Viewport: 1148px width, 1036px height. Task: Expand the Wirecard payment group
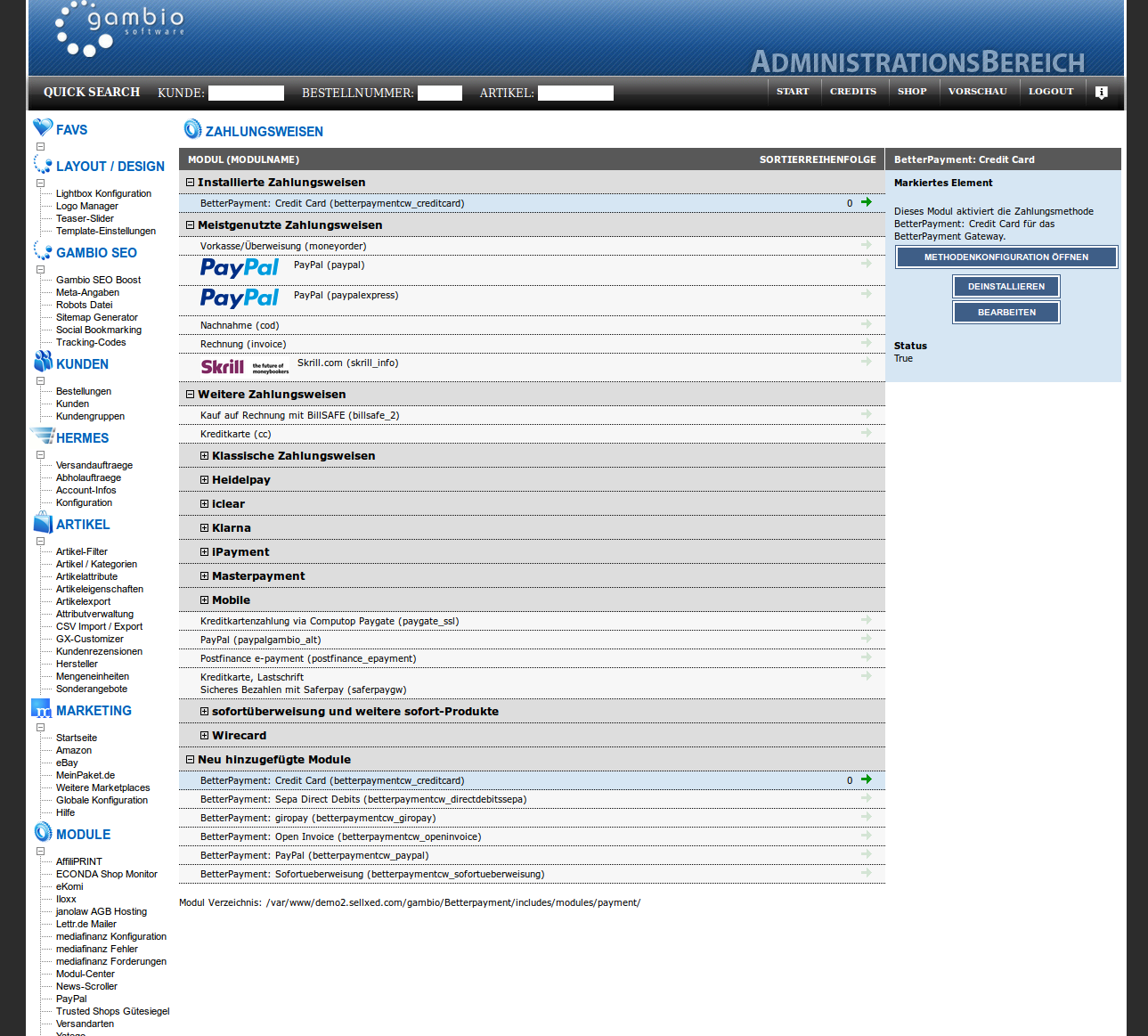(x=204, y=736)
